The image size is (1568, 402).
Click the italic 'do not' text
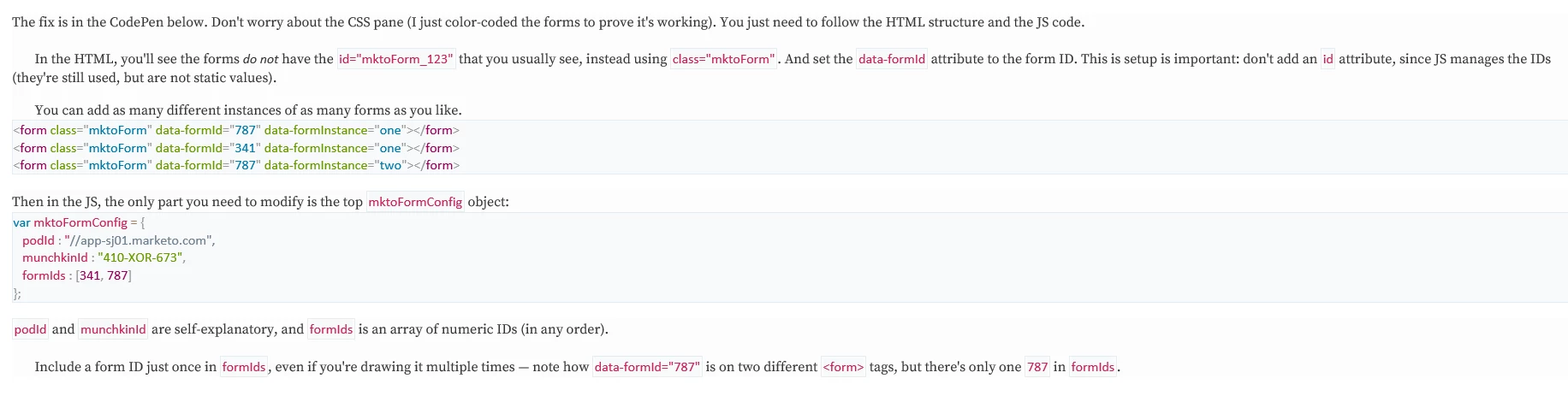click(261, 59)
